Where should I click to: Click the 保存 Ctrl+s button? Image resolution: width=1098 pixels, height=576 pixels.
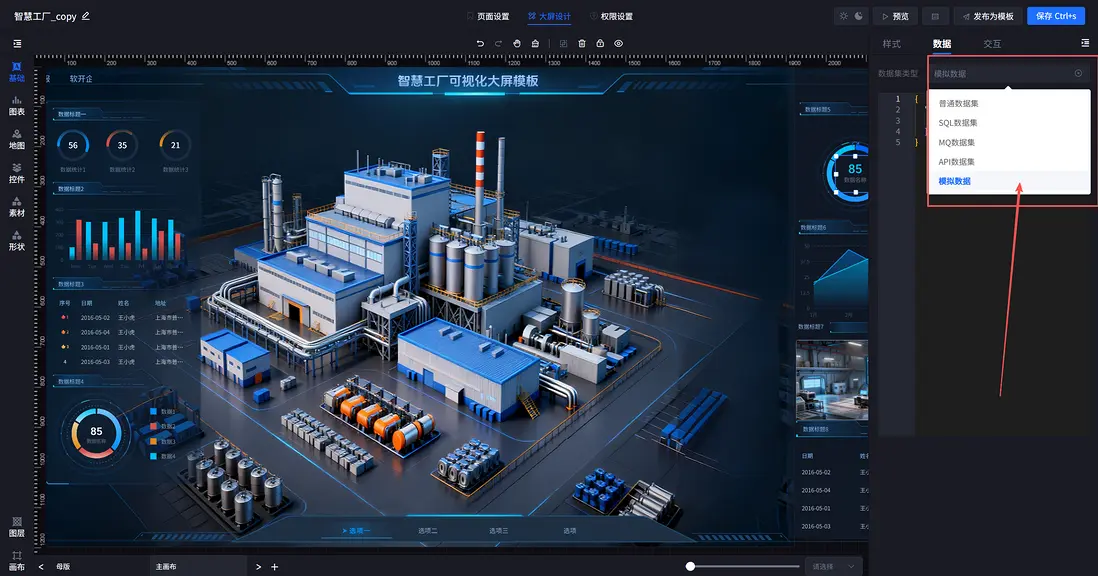pos(1056,16)
